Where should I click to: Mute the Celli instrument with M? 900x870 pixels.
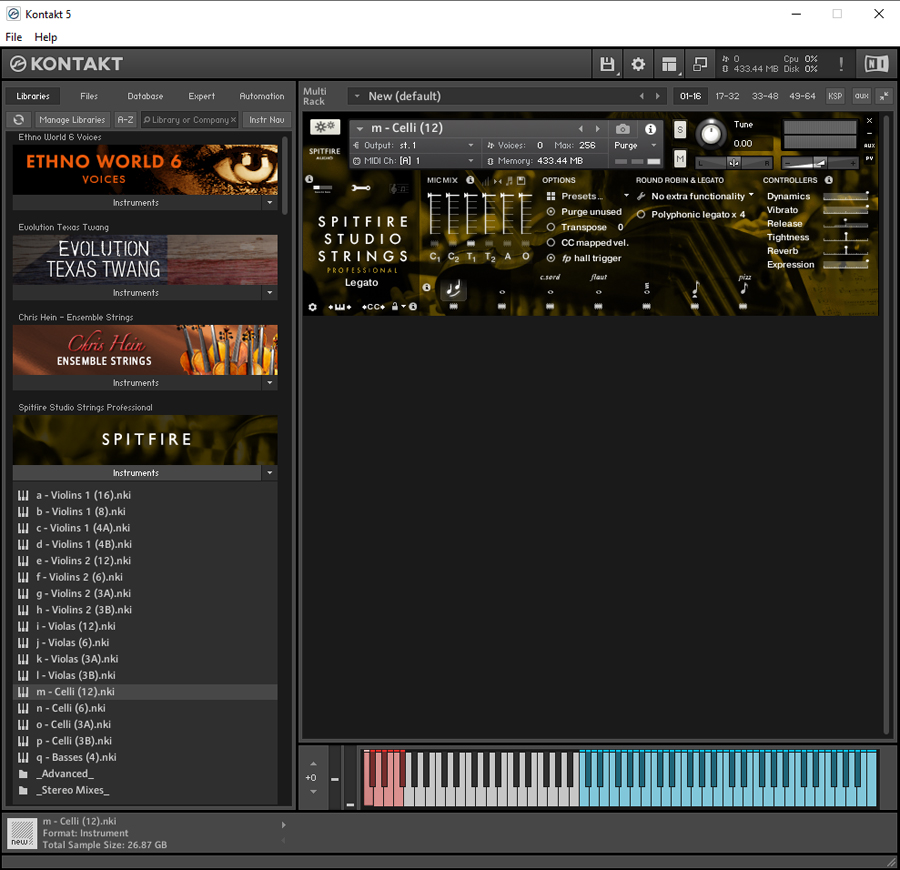click(680, 158)
